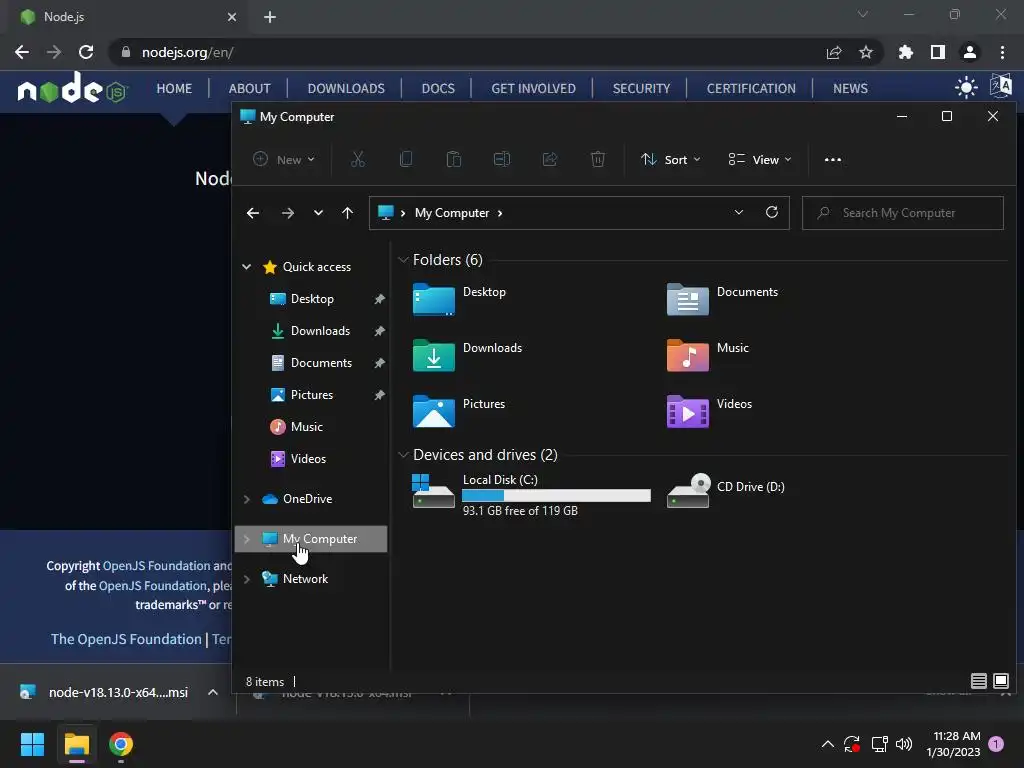The width and height of the screenshot is (1024, 768).
Task: Open Chrome three-dot menu
Action: pos(1002,52)
